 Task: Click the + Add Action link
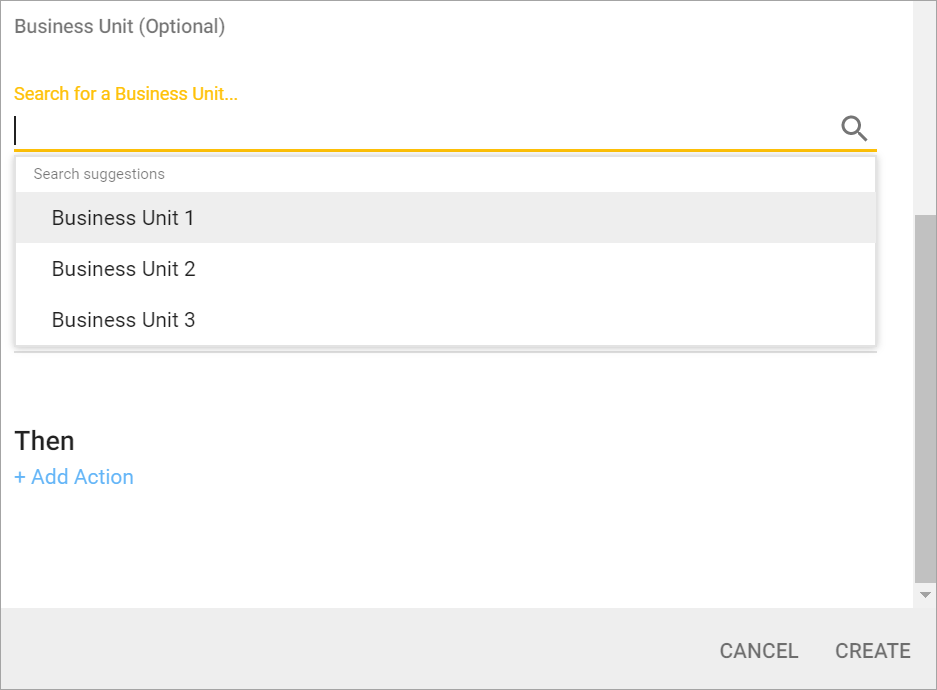coord(74,477)
